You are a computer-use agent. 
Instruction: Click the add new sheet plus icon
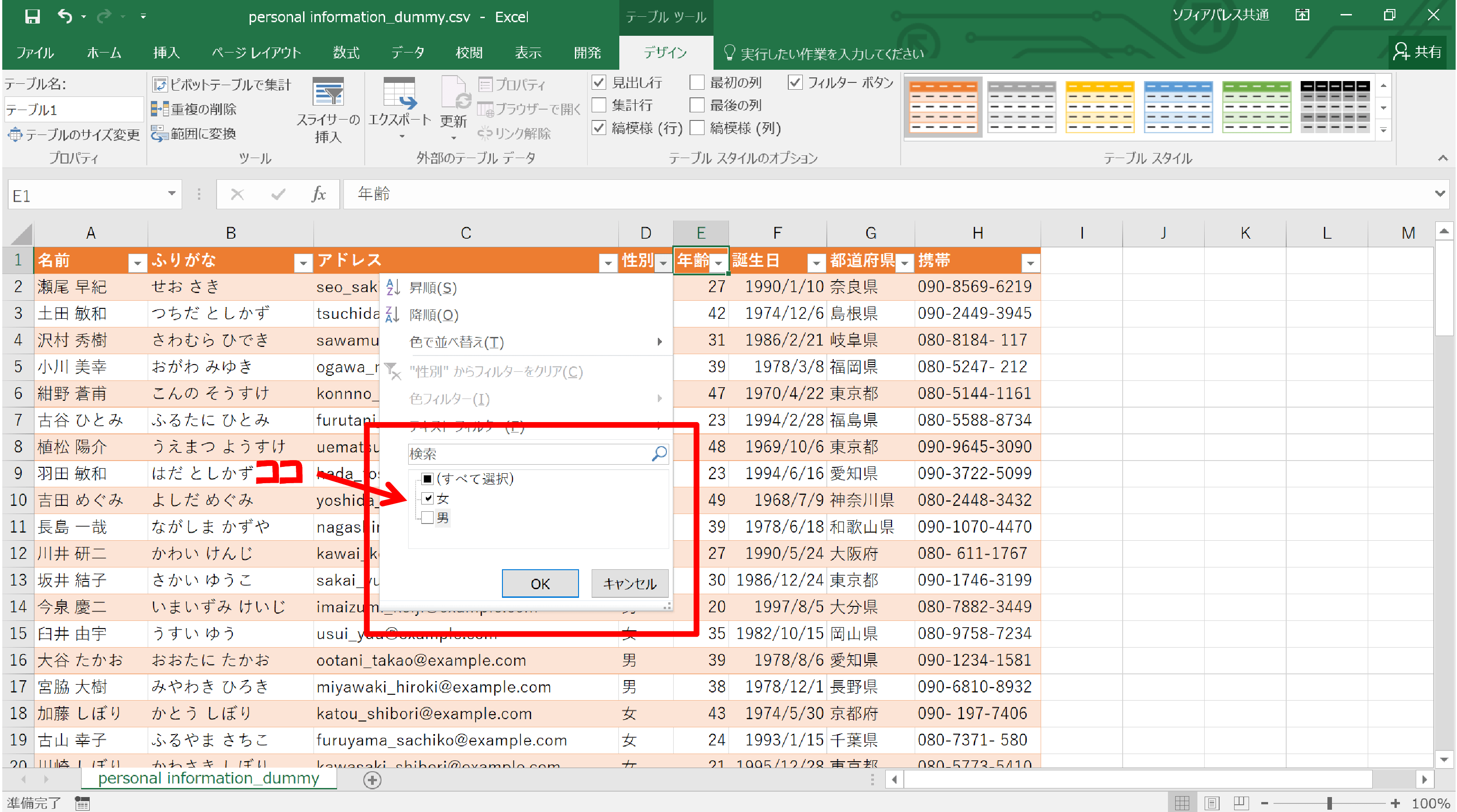click(x=372, y=780)
